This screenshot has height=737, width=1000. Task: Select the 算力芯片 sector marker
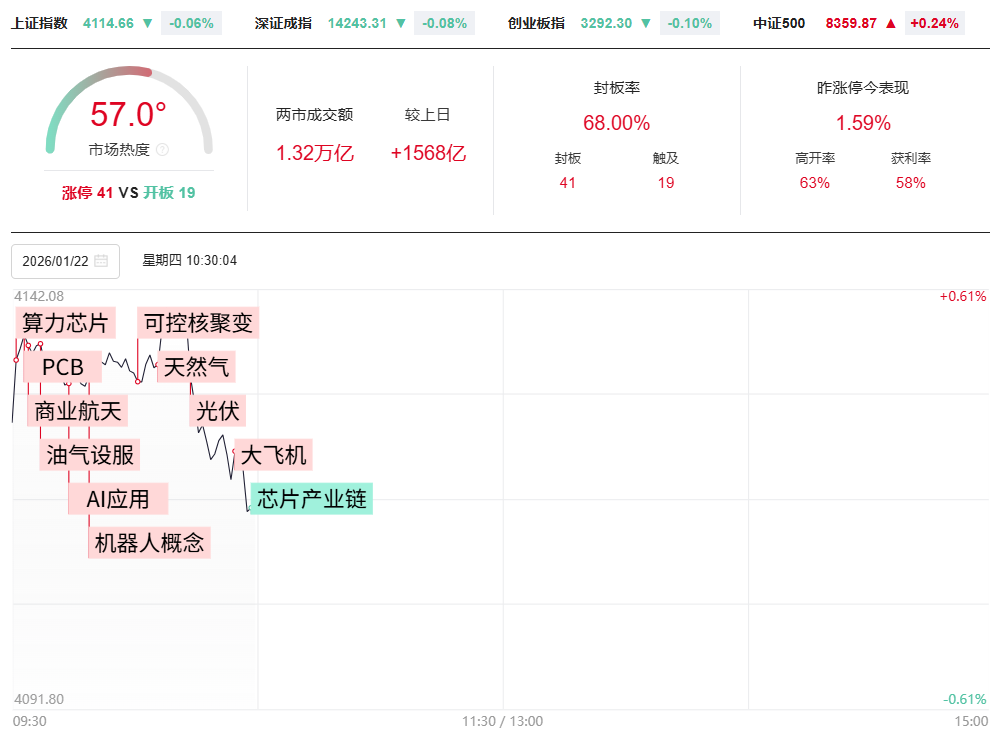65,323
